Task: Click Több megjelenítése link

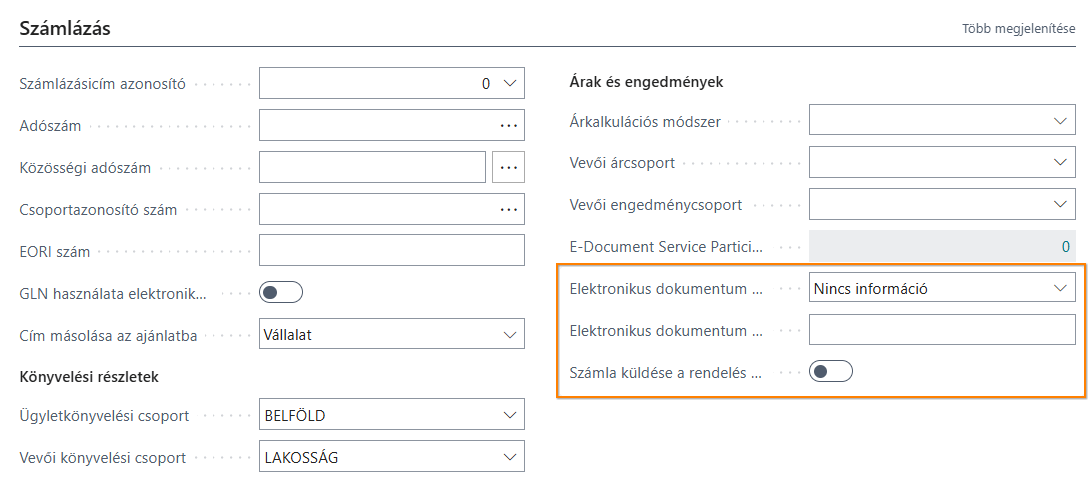Action: tap(1018, 29)
